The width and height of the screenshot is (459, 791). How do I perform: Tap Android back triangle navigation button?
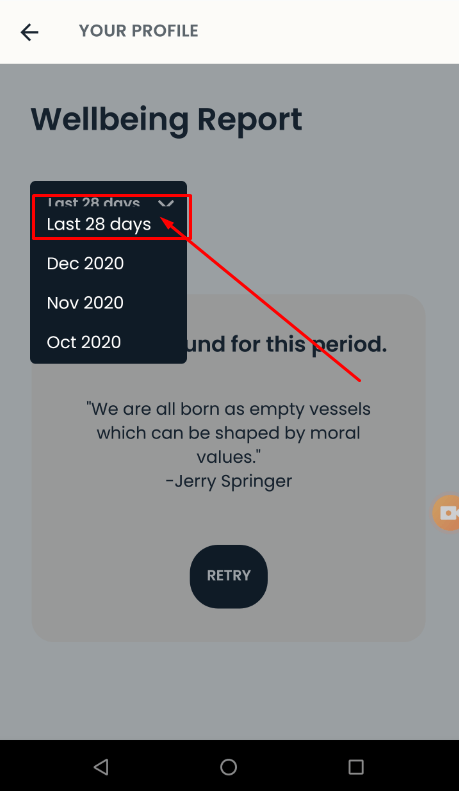[101, 767]
